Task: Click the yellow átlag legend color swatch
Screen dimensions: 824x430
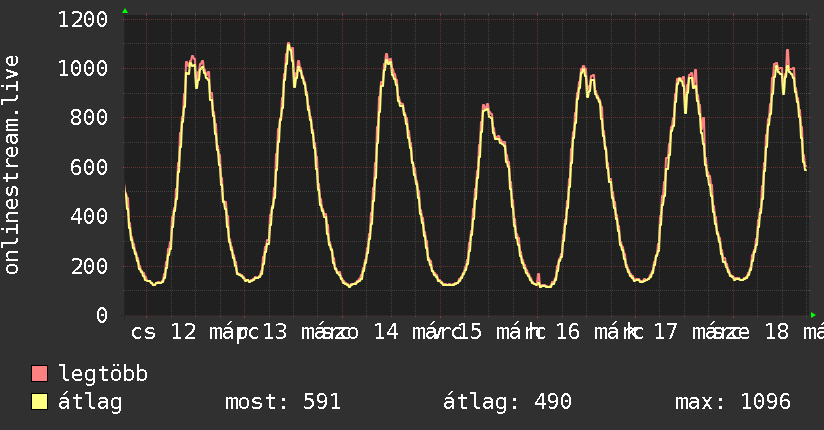Action: click(40, 402)
